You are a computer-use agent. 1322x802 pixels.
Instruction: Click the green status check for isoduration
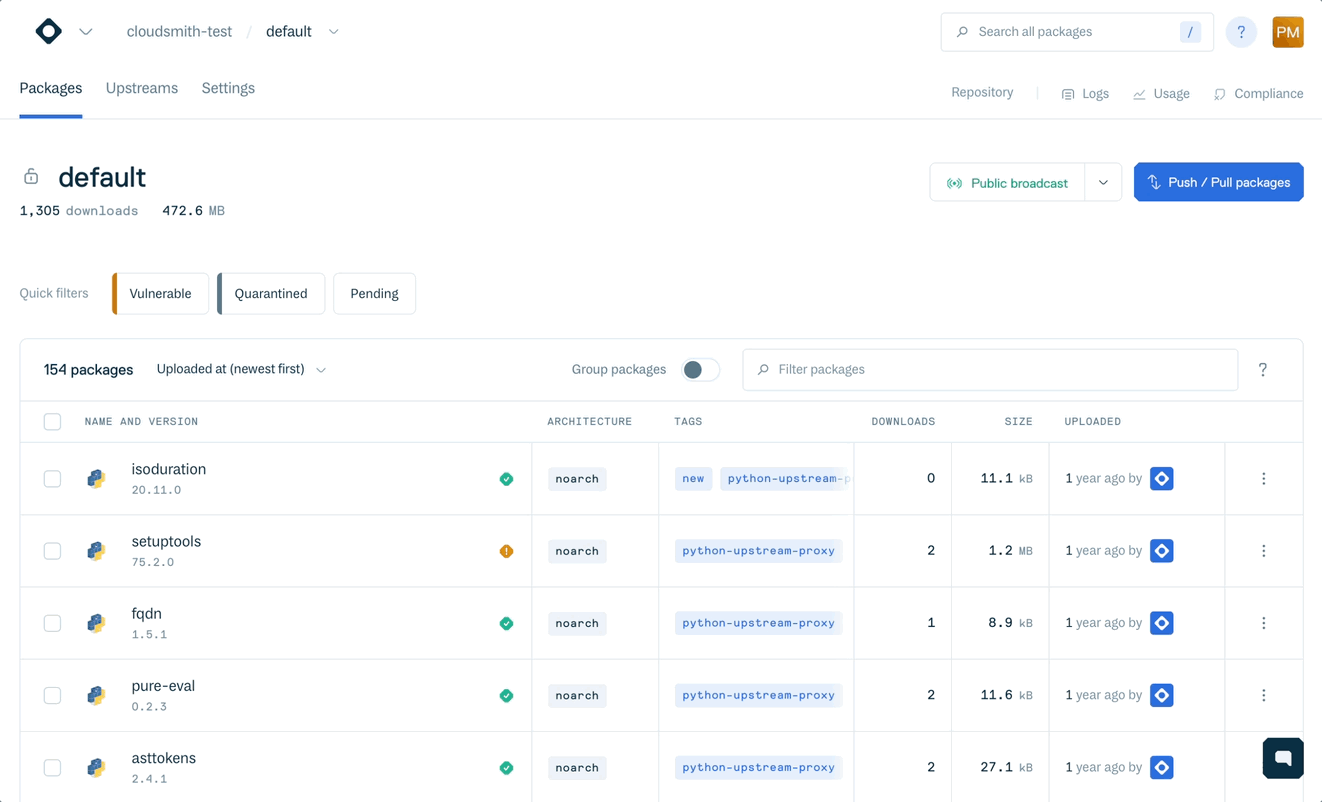click(x=506, y=479)
